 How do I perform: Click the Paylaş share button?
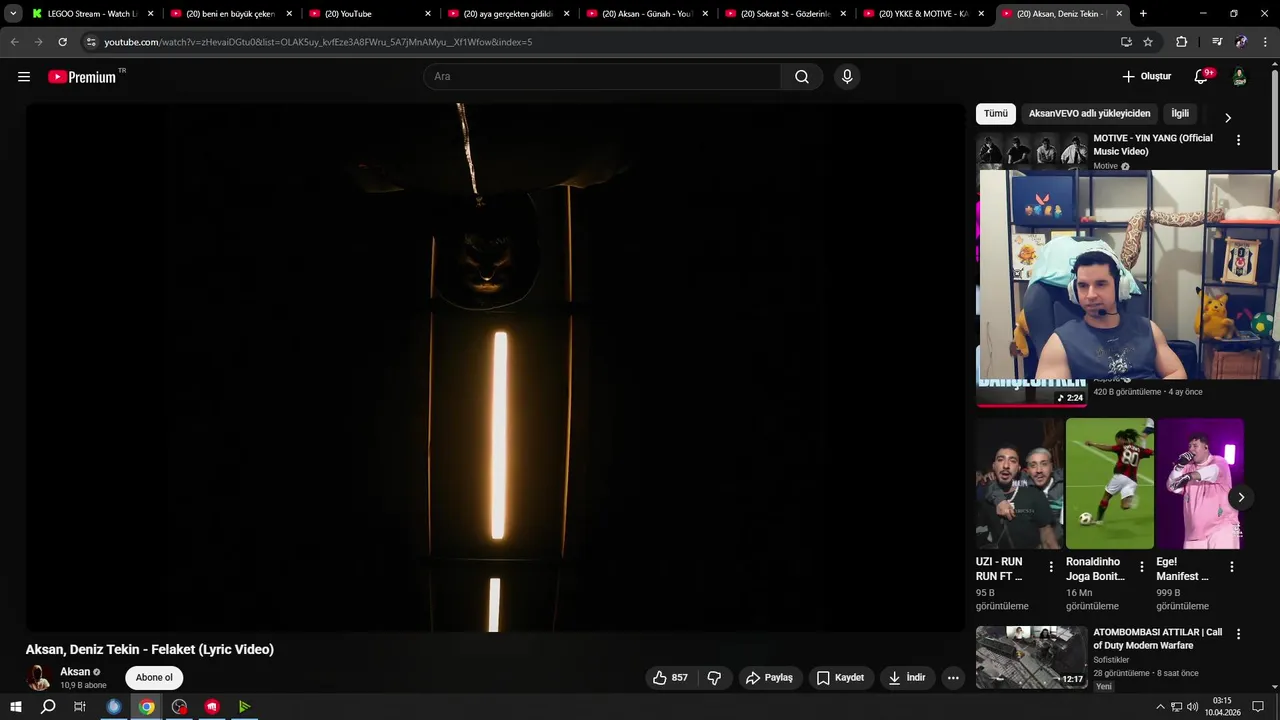(769, 678)
